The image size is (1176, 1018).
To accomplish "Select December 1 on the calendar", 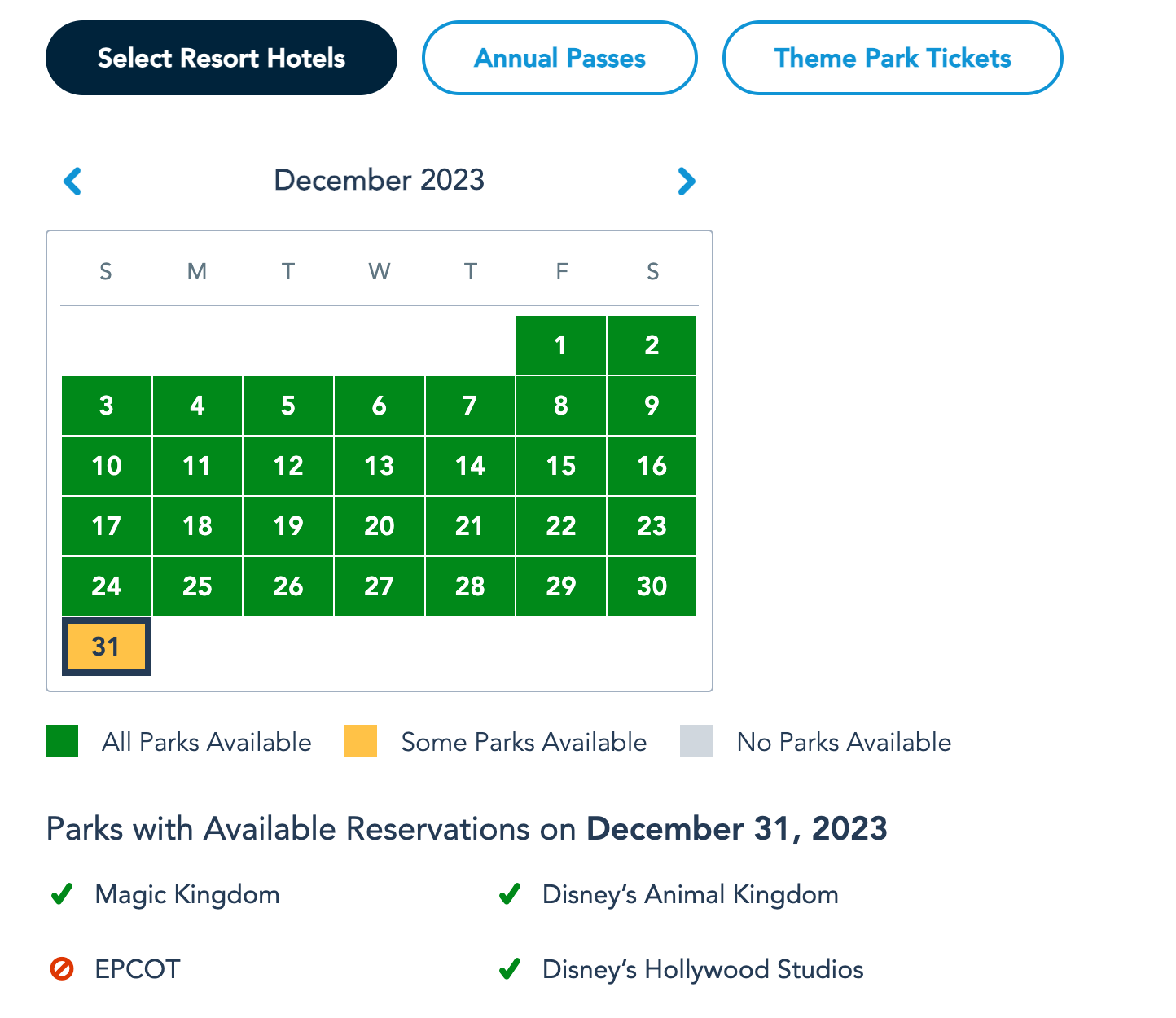I will tap(561, 345).
